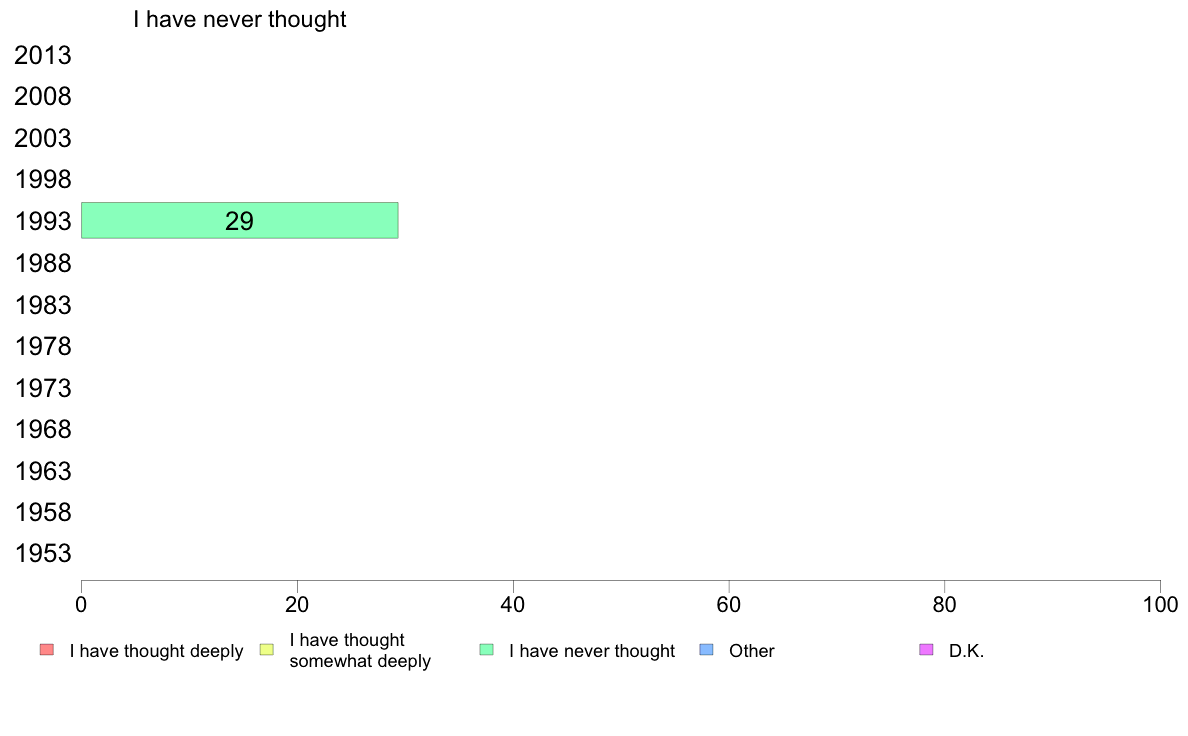Click the 'I have never thought' chart title
This screenshot has width=1188, height=736.
pos(239,19)
